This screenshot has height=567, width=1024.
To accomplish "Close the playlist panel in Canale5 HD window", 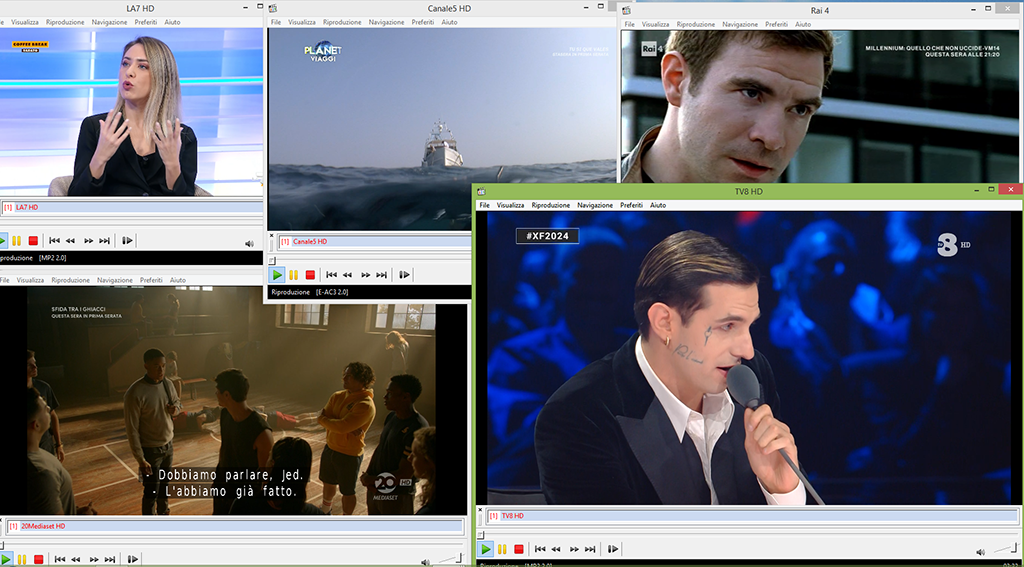I will (x=272, y=235).
